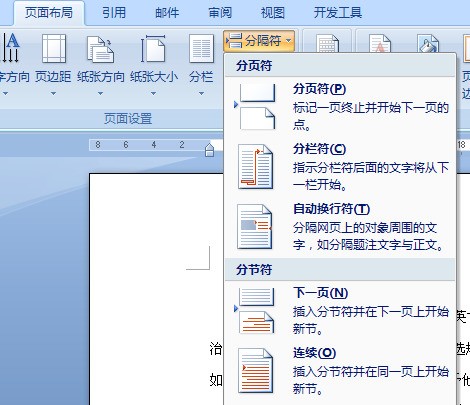Switch to the 邮件 tab
470x405 pixels.
click(167, 13)
